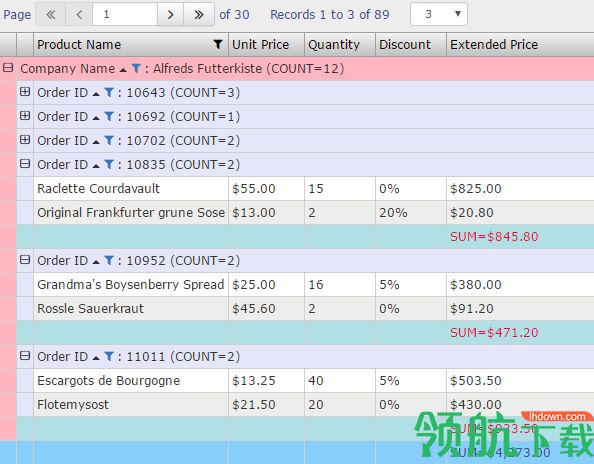Screen dimensions: 594x464
Task: Click the Company Name sort arrow
Action: click(x=123, y=70)
